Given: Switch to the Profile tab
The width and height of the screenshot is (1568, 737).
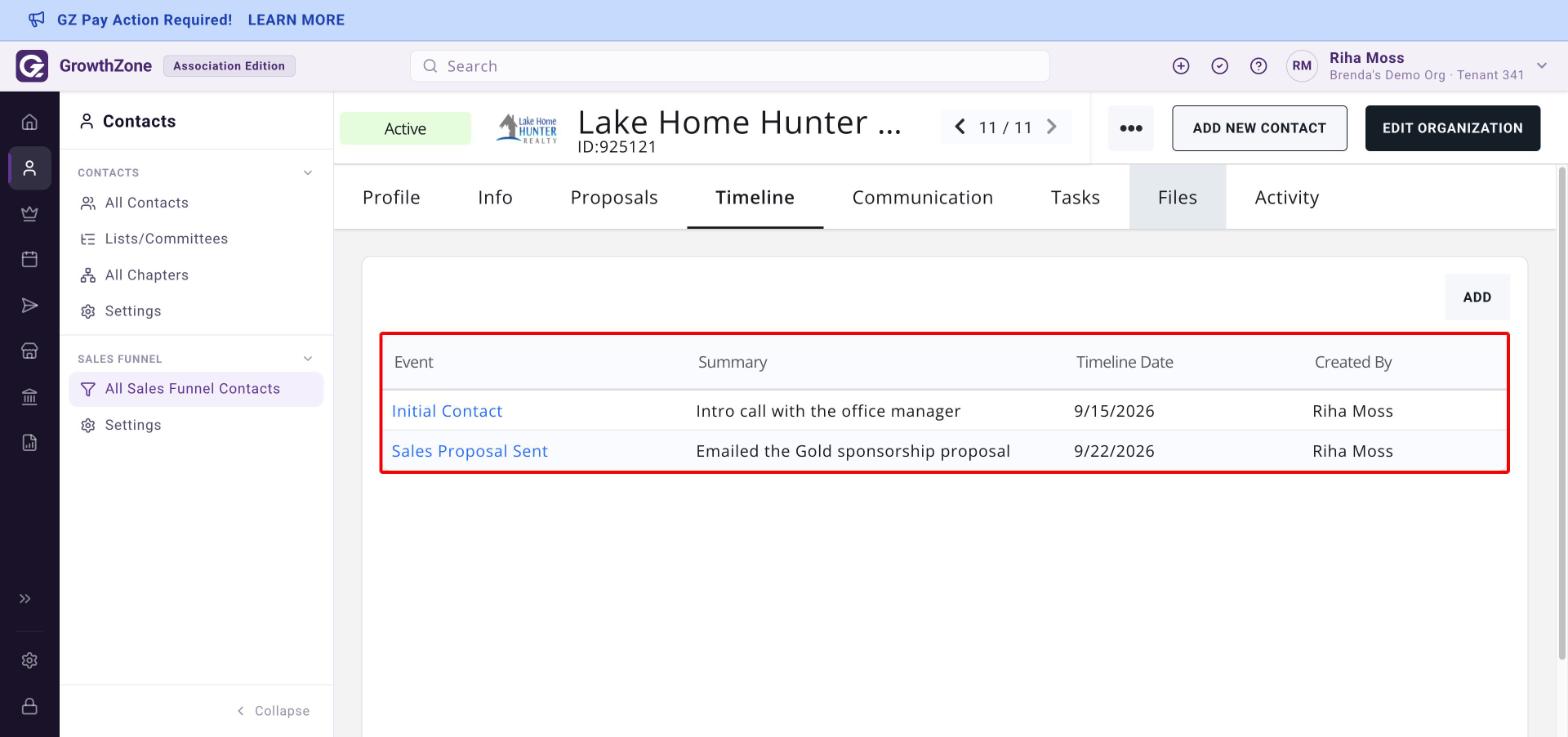Looking at the screenshot, I should coord(391,197).
